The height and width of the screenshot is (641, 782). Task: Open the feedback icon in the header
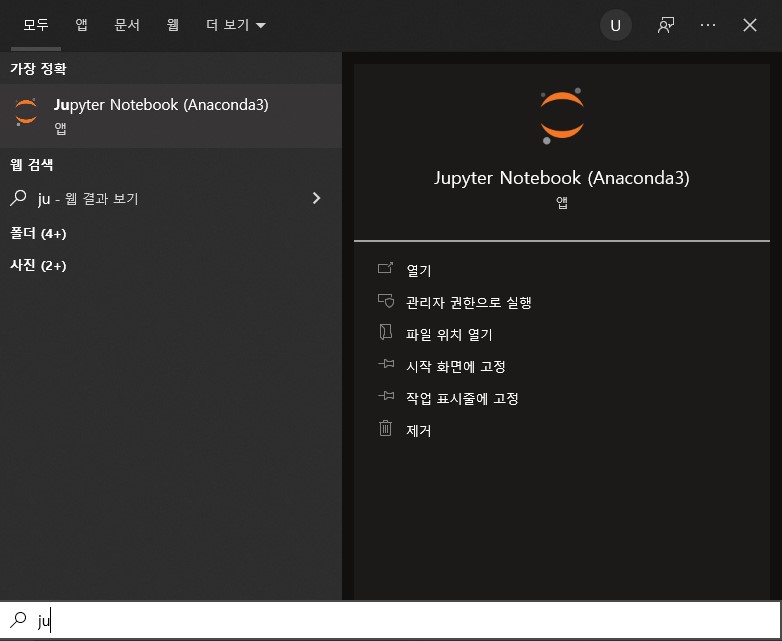(x=666, y=25)
